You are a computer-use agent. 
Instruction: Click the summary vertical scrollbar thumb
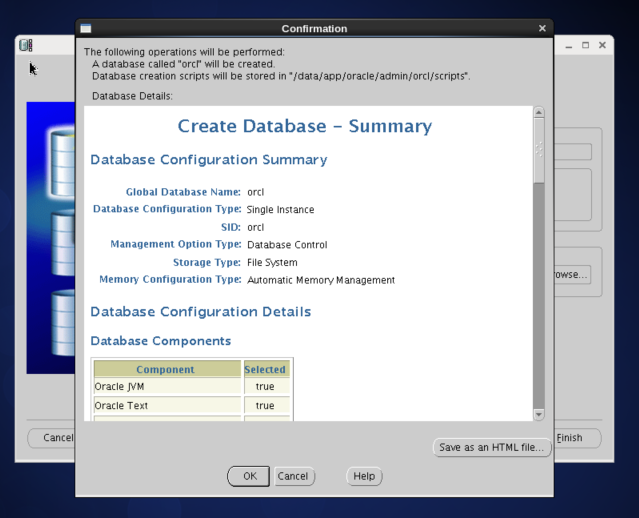539,150
